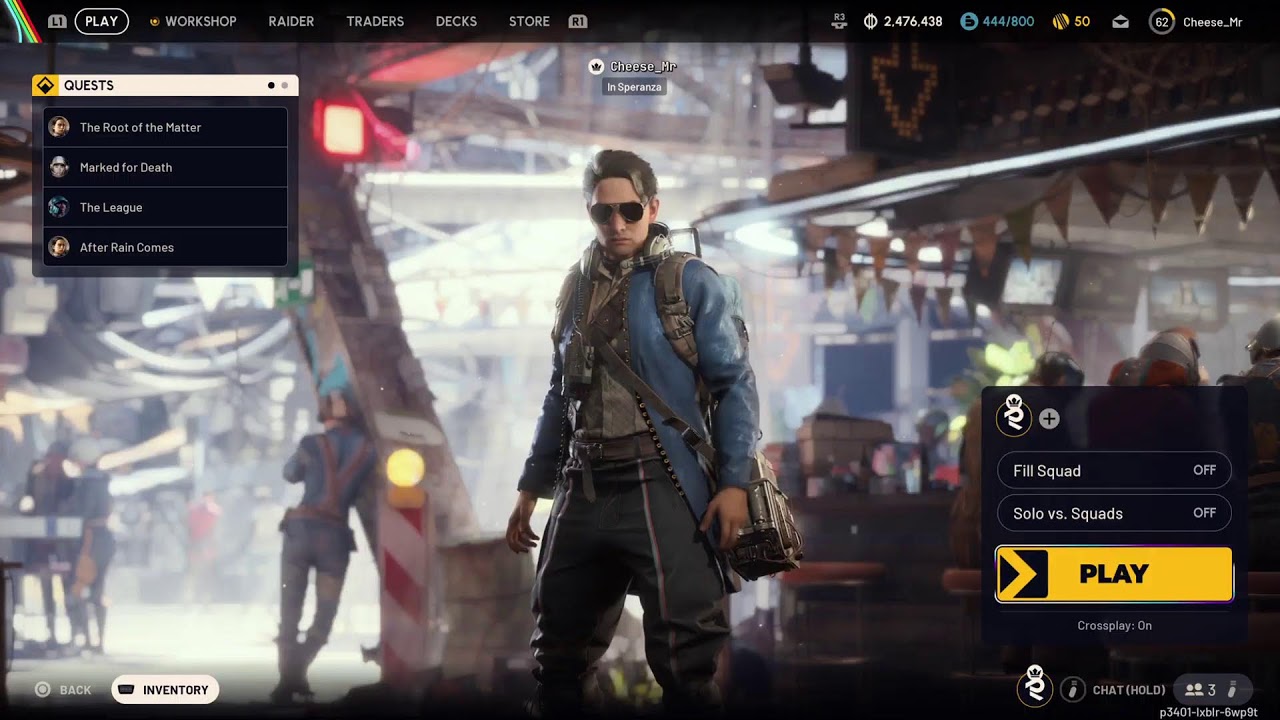1280x720 pixels.
Task: Click the L1 shoulder button prompt
Action: [x=57, y=21]
